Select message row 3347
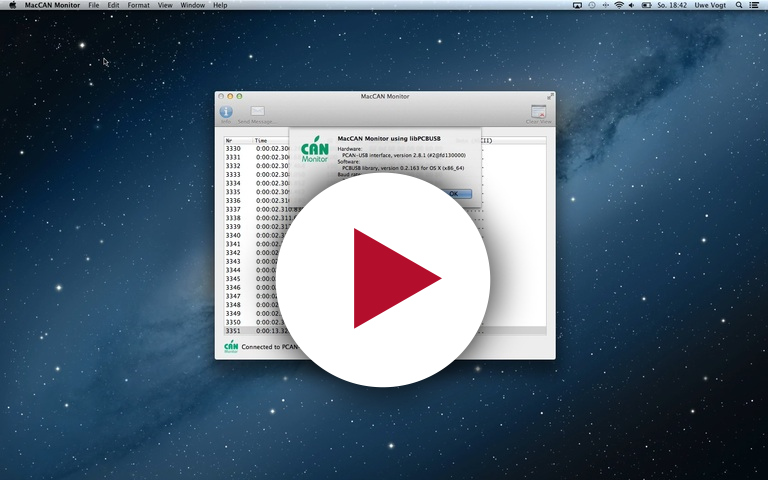This screenshot has height=480, width=768. pos(385,296)
